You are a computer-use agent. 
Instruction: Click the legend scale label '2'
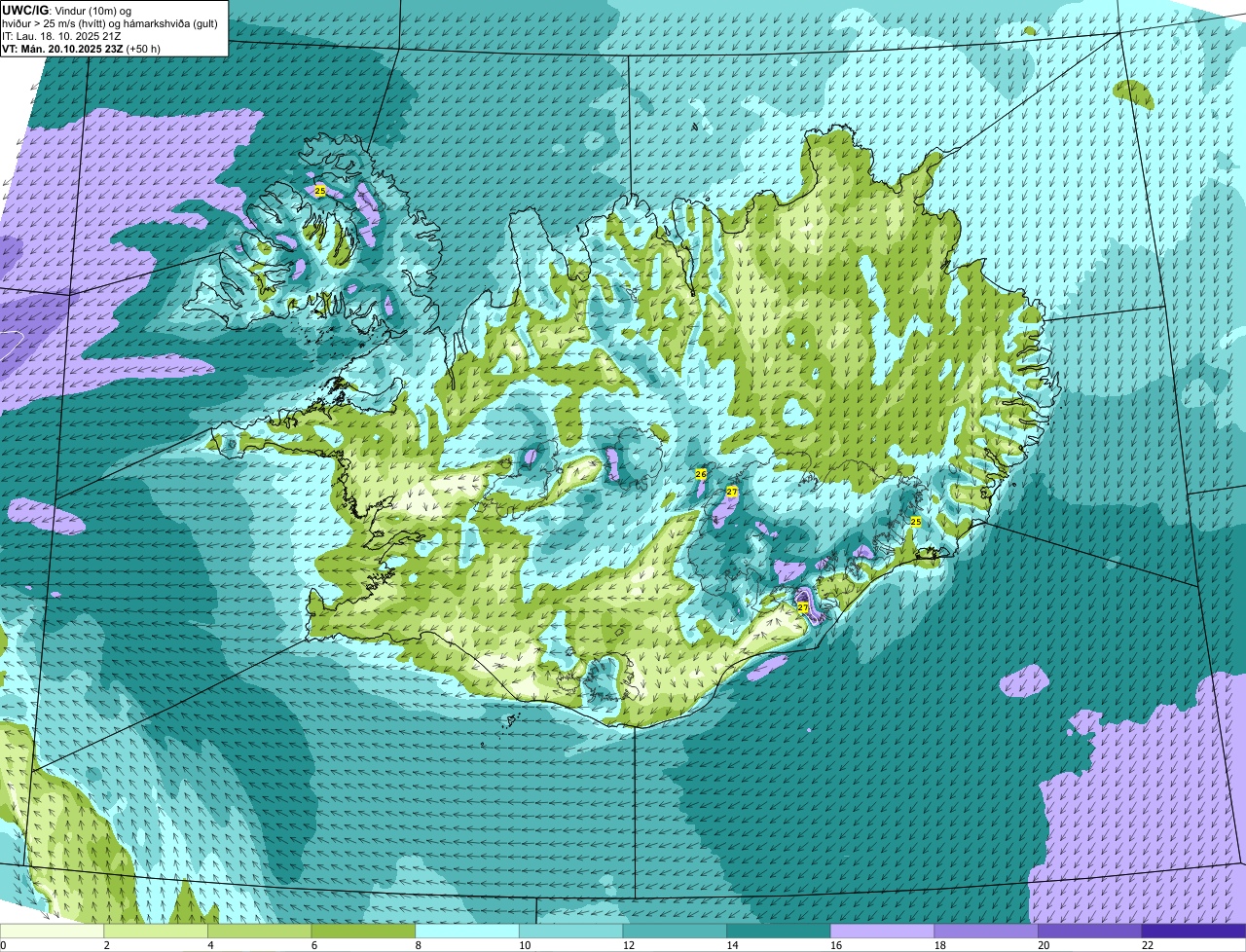tap(106, 945)
